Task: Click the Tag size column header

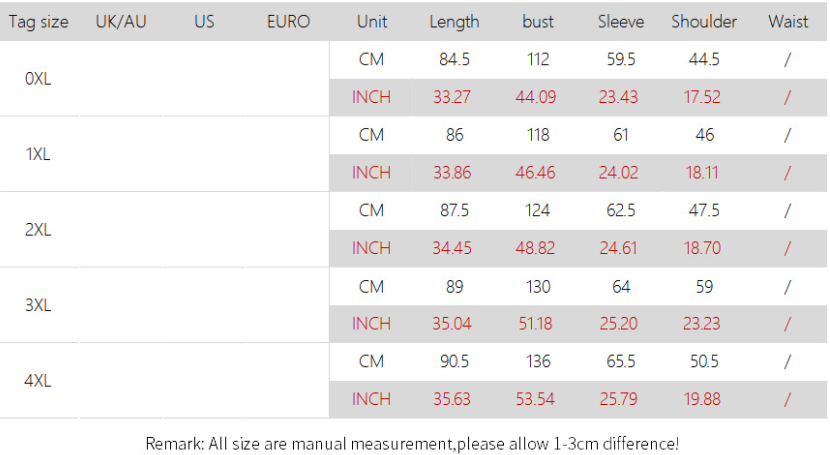Action: (39, 21)
